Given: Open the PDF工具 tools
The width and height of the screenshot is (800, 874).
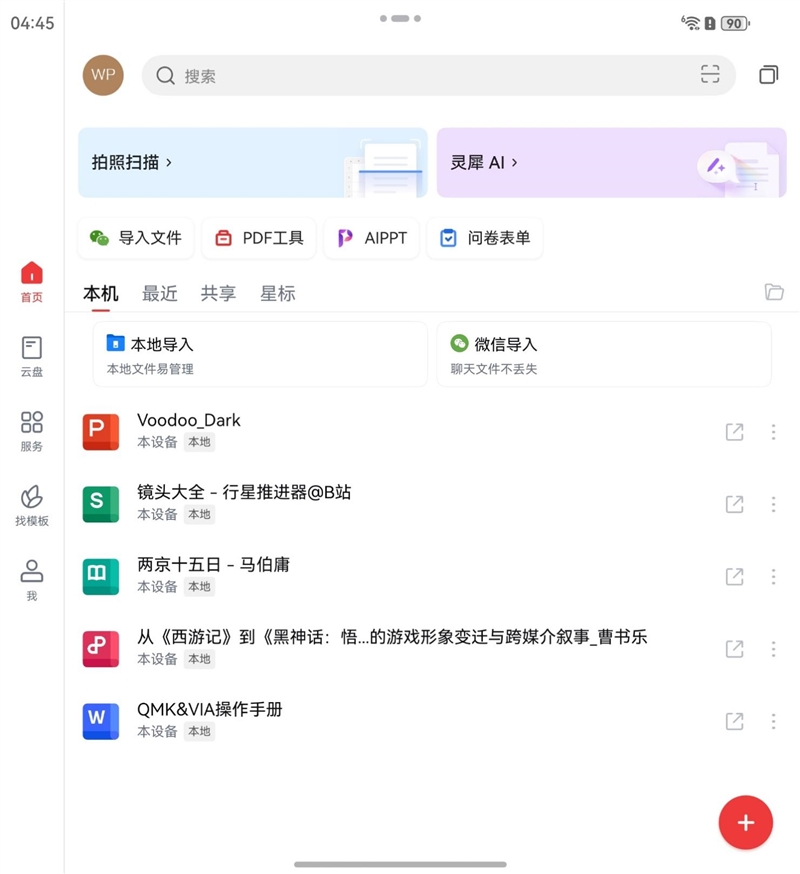Looking at the screenshot, I should coord(258,238).
